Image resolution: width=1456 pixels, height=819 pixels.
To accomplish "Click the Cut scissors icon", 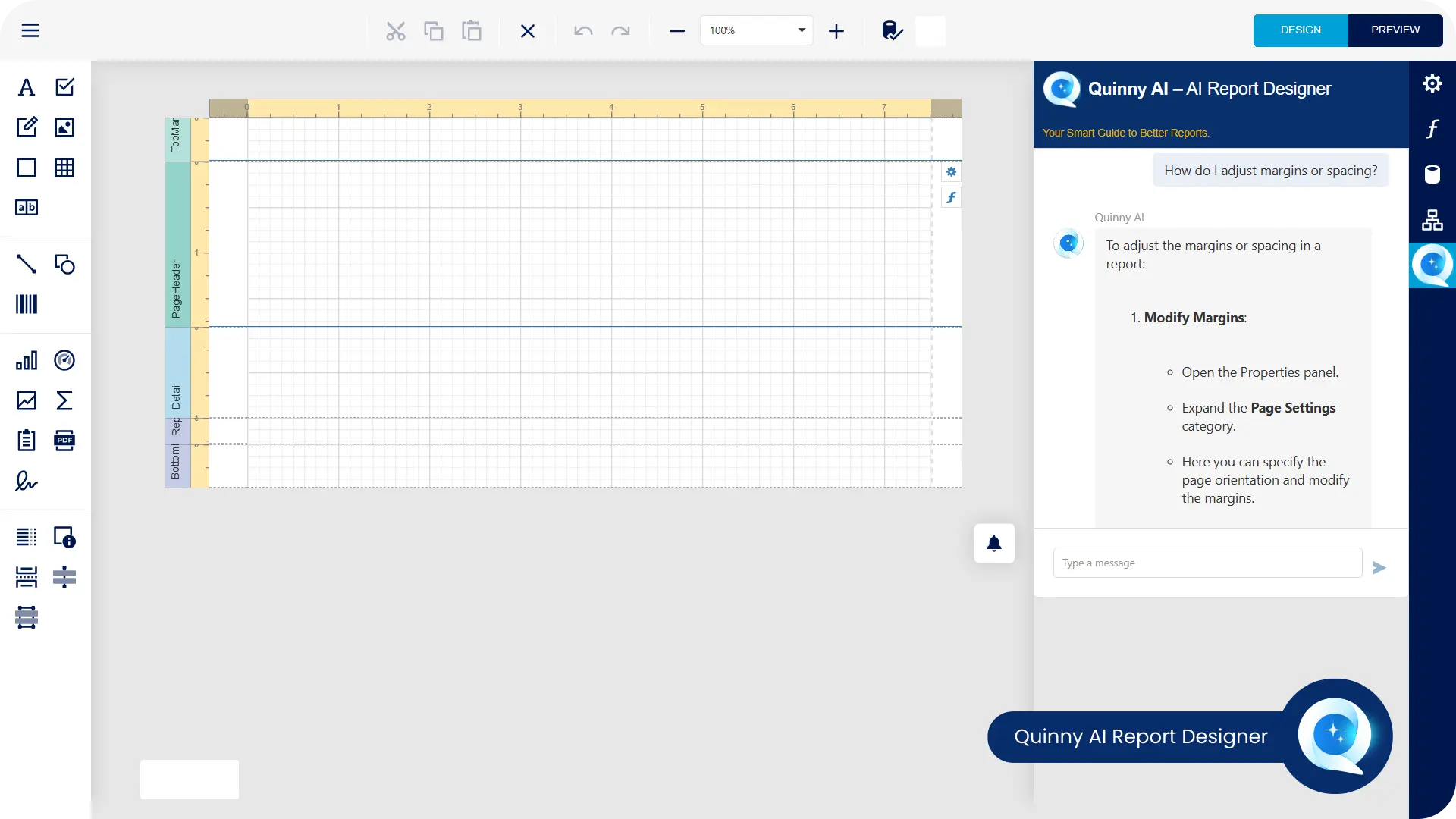I will [395, 31].
